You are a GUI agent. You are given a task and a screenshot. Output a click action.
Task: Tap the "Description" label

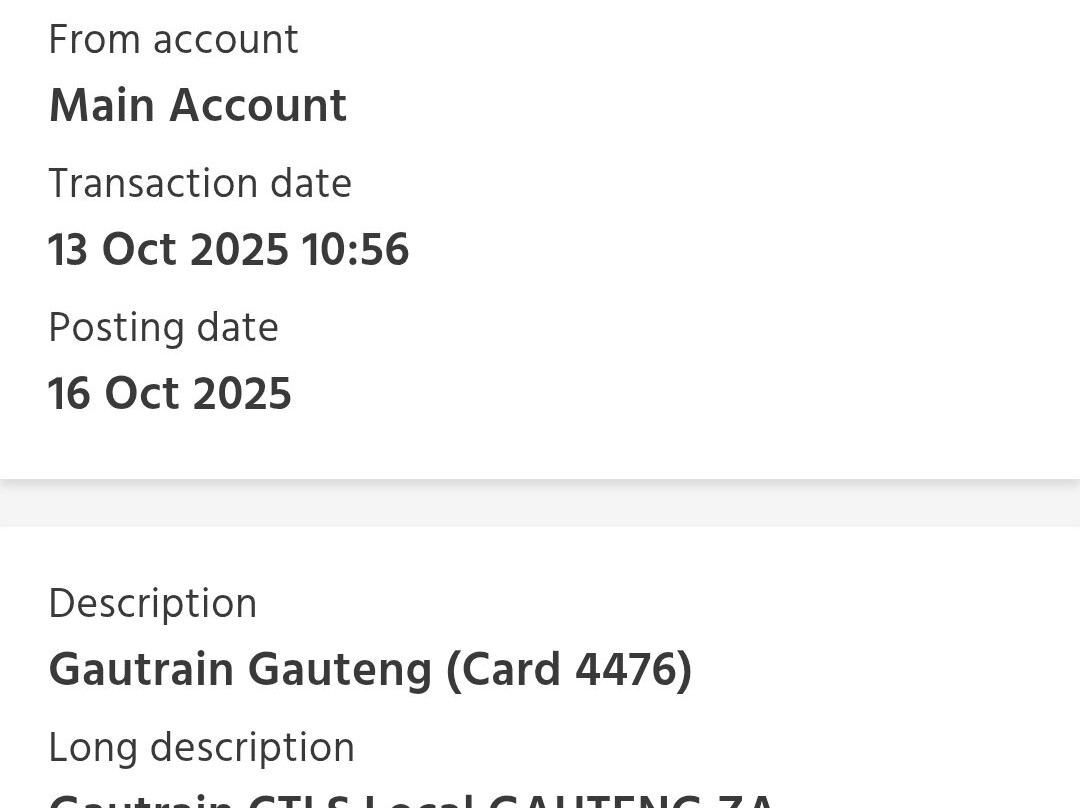click(152, 604)
